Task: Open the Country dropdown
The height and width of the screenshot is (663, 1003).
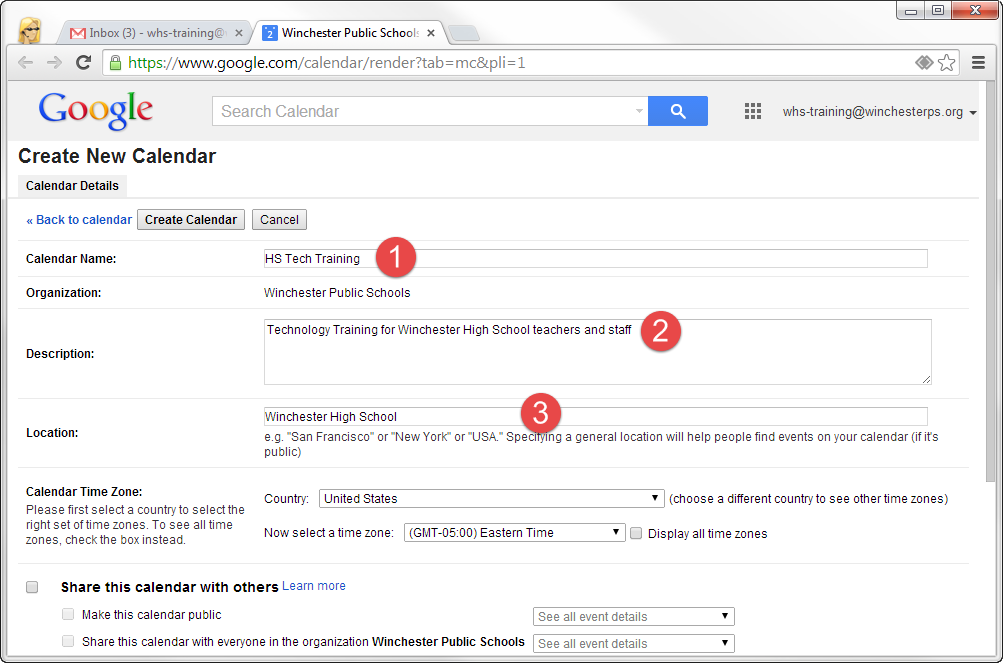Action: 491,499
